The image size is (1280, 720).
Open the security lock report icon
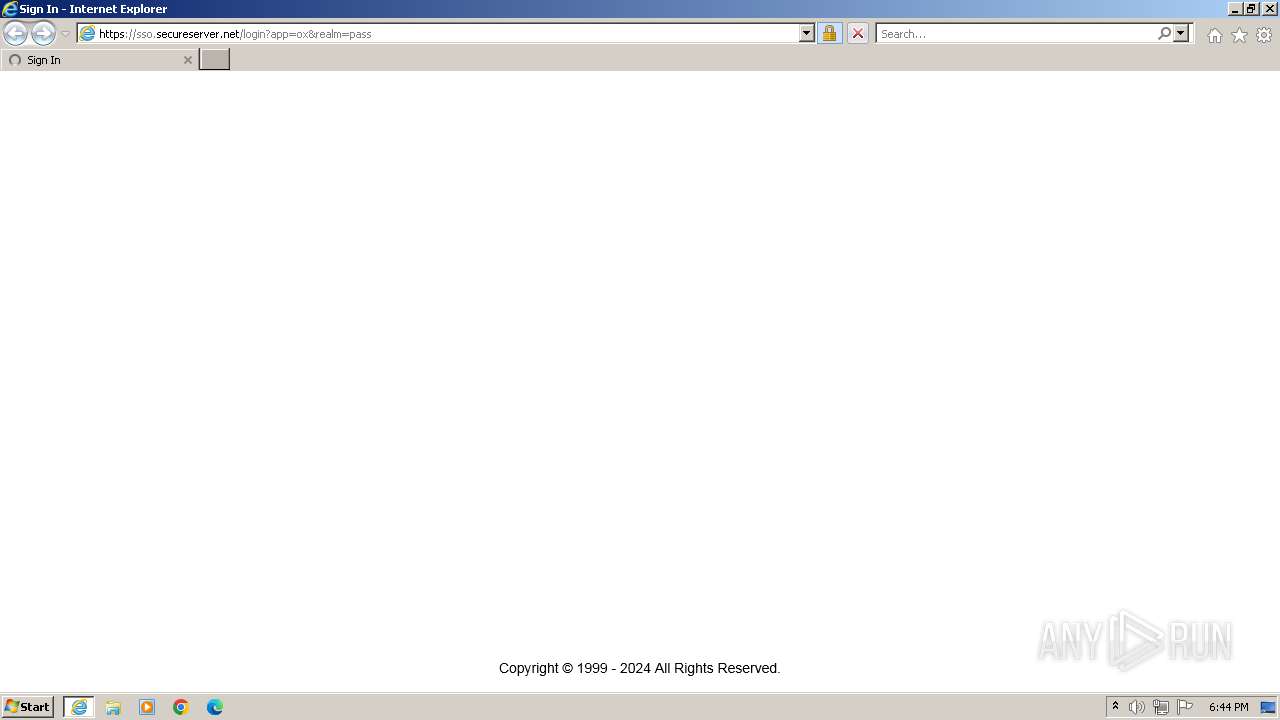tap(829, 34)
